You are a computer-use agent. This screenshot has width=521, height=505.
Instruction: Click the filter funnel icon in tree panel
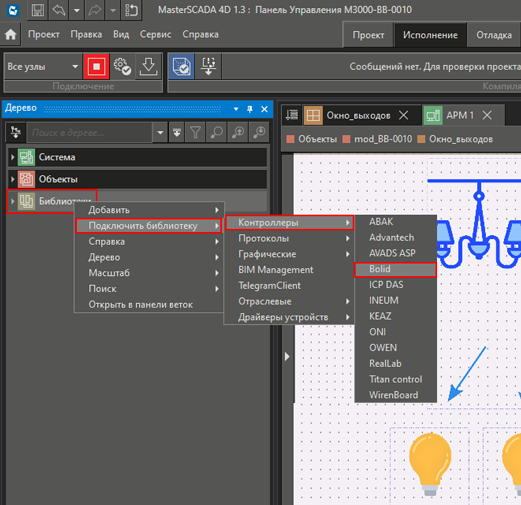pos(196,132)
